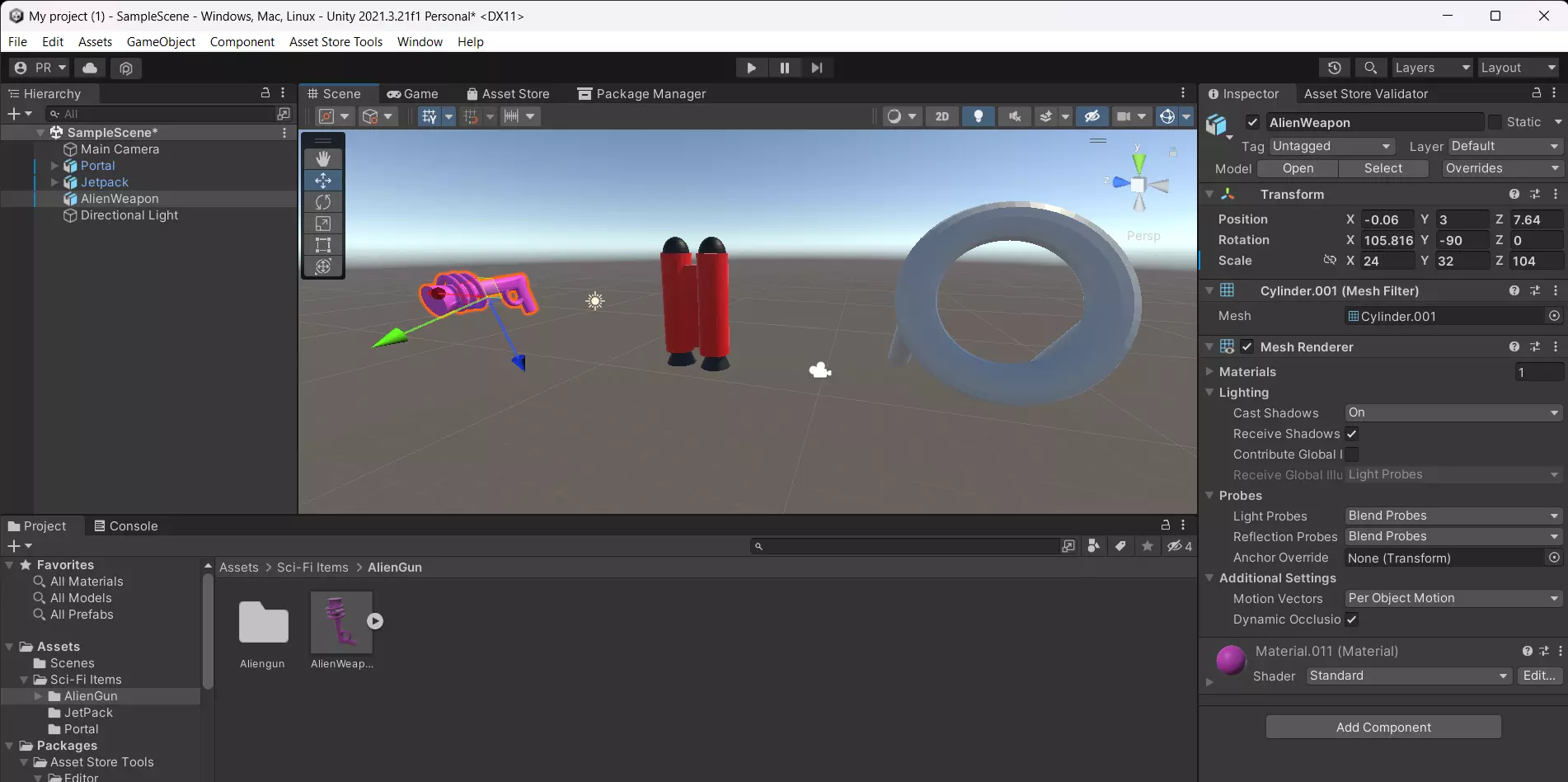Disable the Mesh Renderer checkbox

click(x=1247, y=346)
